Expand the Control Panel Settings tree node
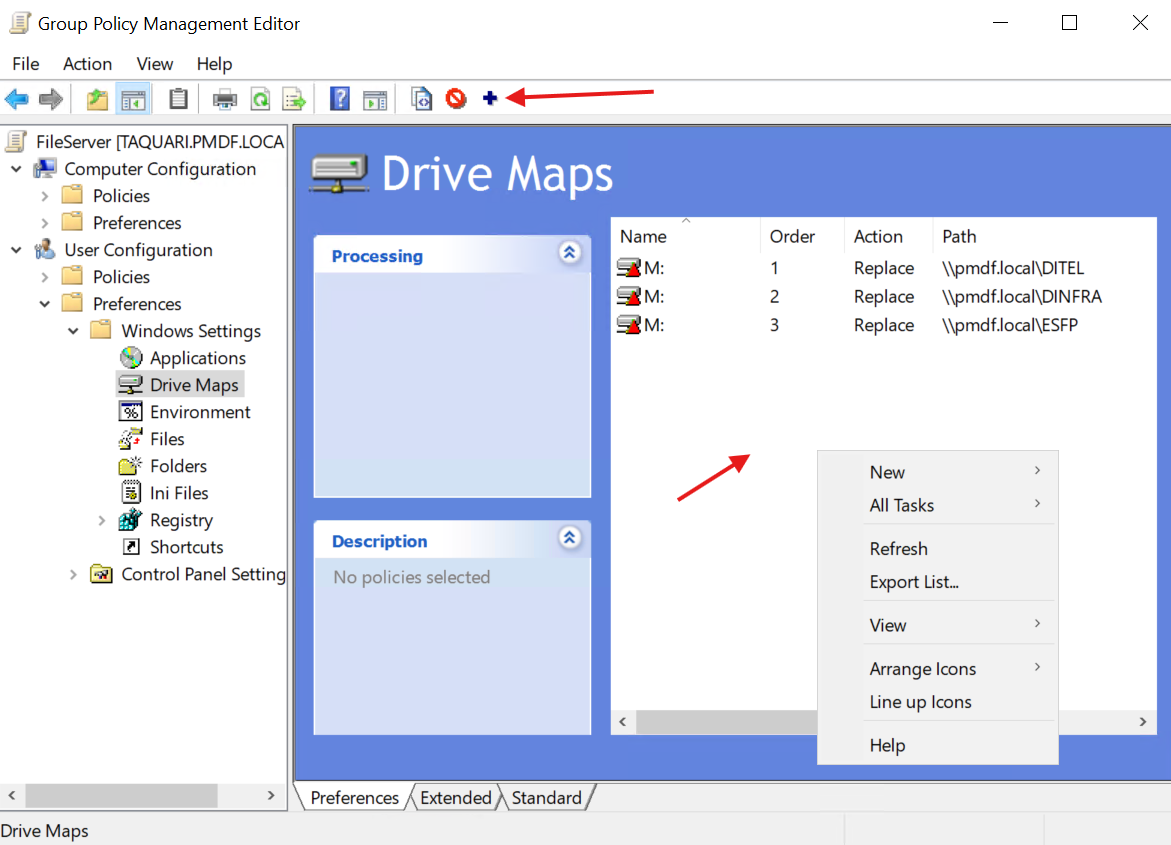 [x=73, y=574]
